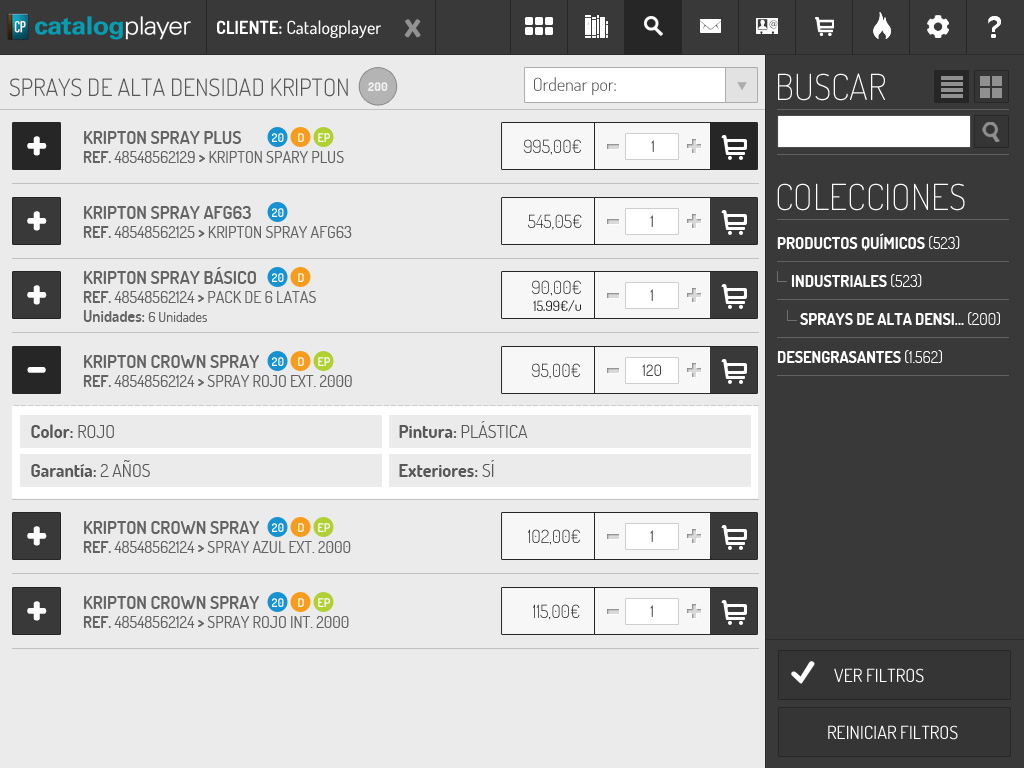
Task: Increase quantity for Kripton Spray Básico
Action: click(694, 295)
